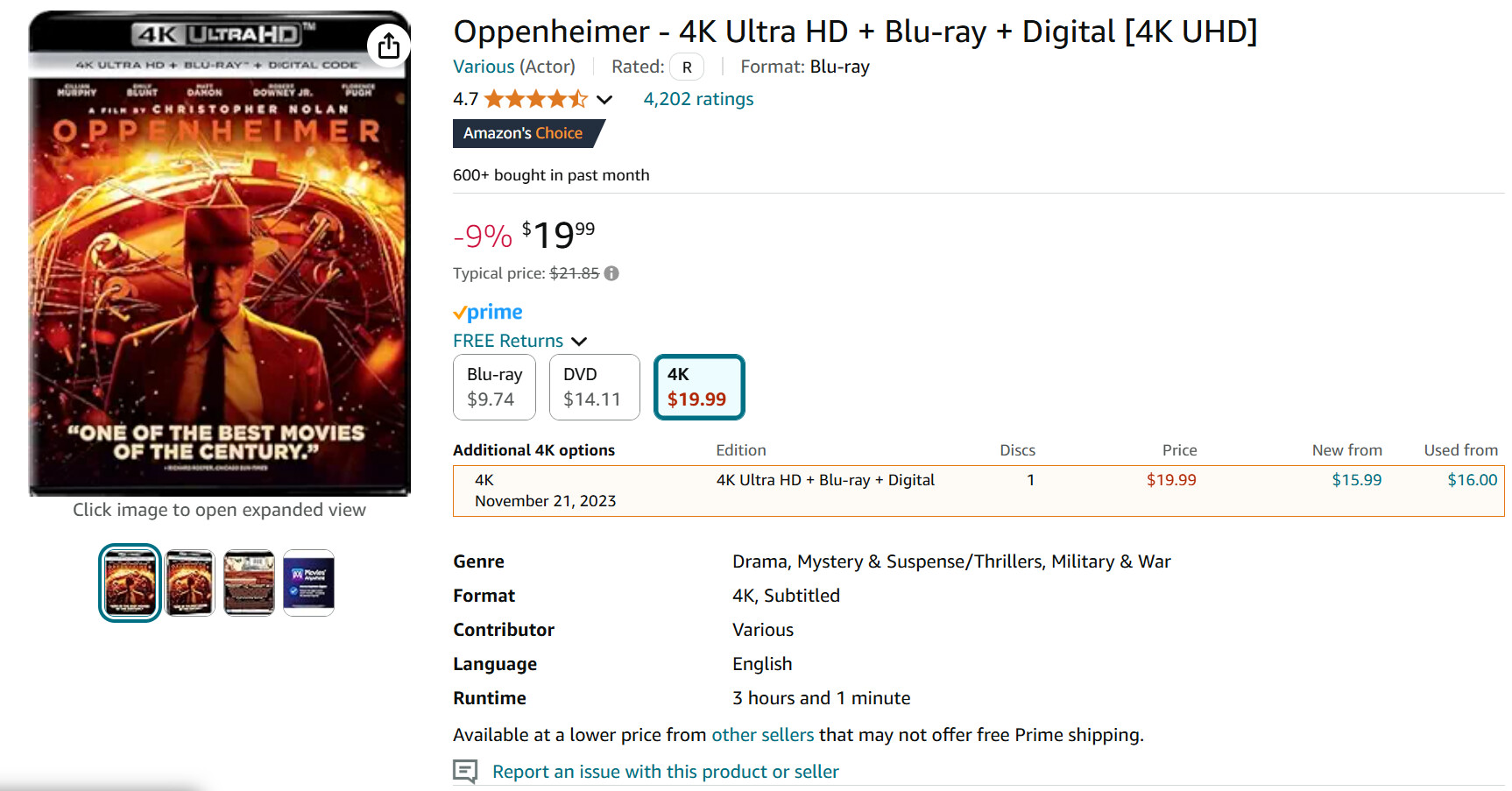This screenshot has height=791, width=1512.
Task: Open the Various actor link
Action: (x=484, y=67)
